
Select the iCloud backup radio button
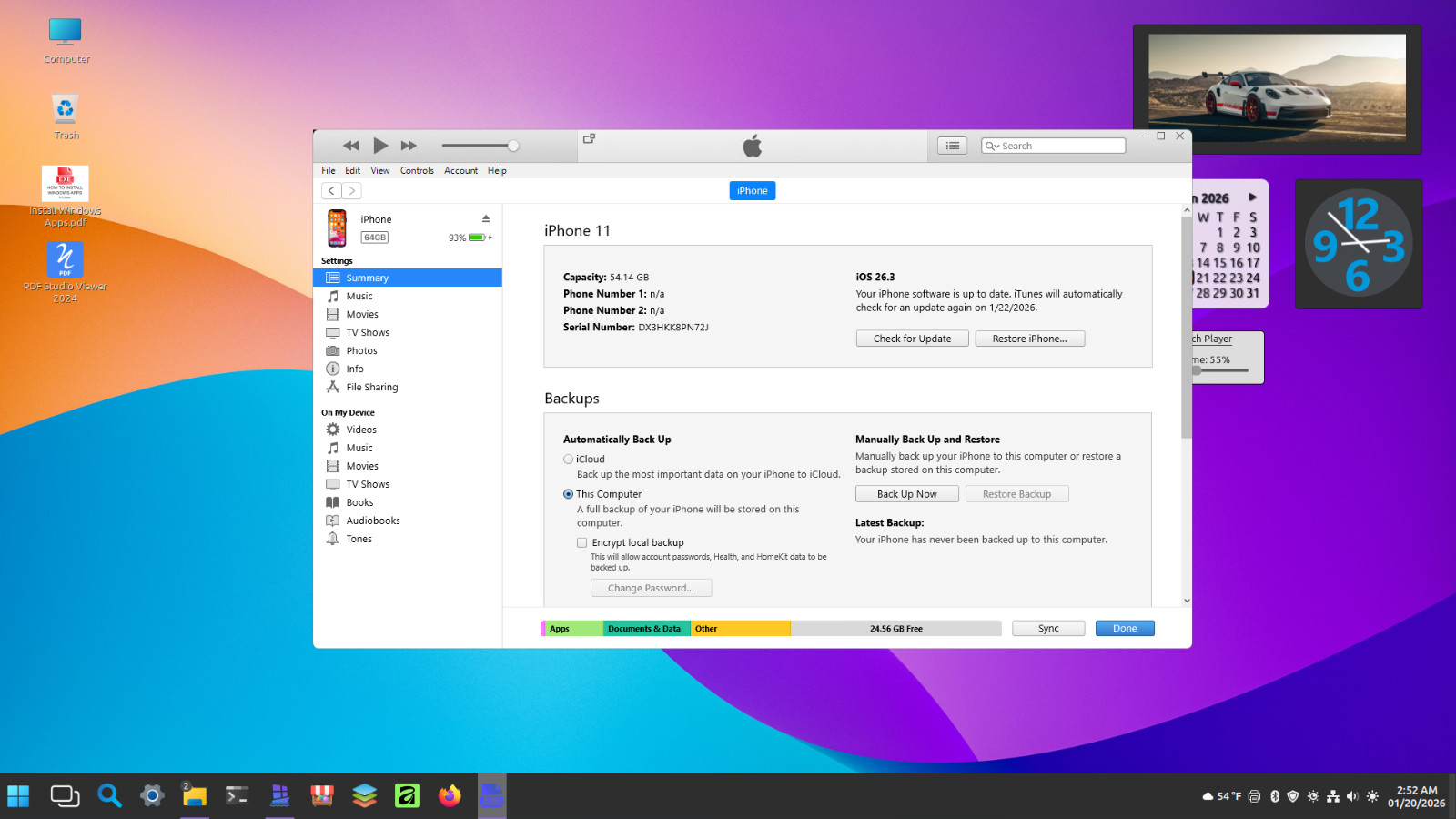[x=568, y=460]
